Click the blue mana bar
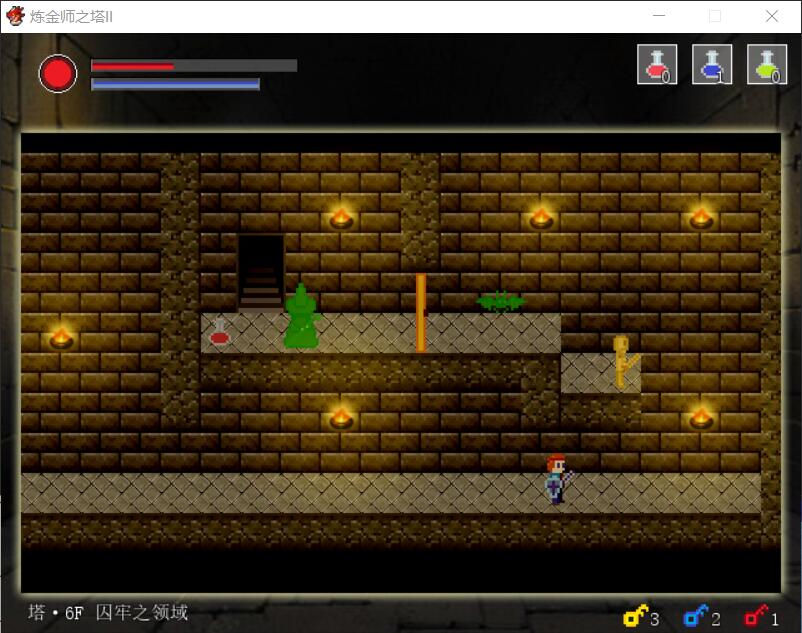 tap(175, 84)
